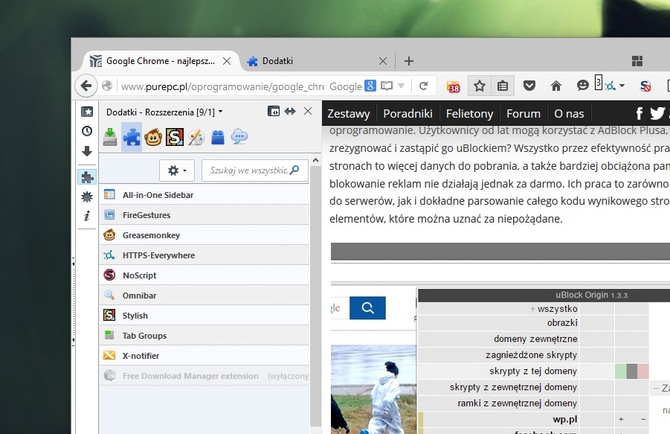Close the Google Chrome - najlepsz... tab

click(x=227, y=61)
